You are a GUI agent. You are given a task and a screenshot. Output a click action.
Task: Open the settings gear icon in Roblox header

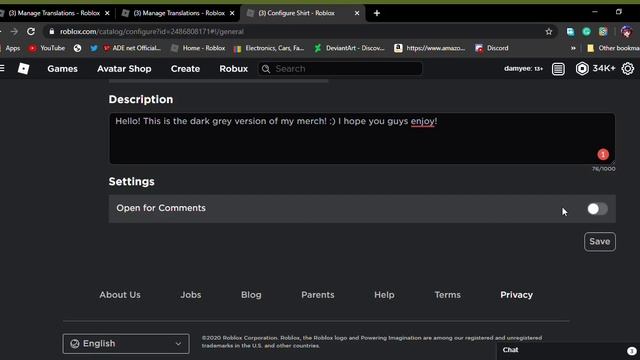pyautogui.click(x=627, y=69)
